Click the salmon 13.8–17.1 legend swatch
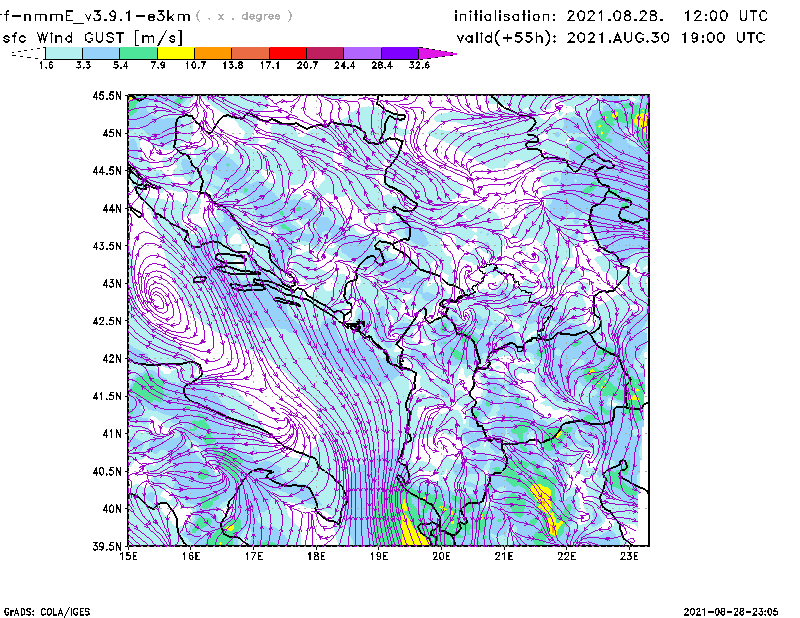The width and height of the screenshot is (800, 618). (251, 53)
